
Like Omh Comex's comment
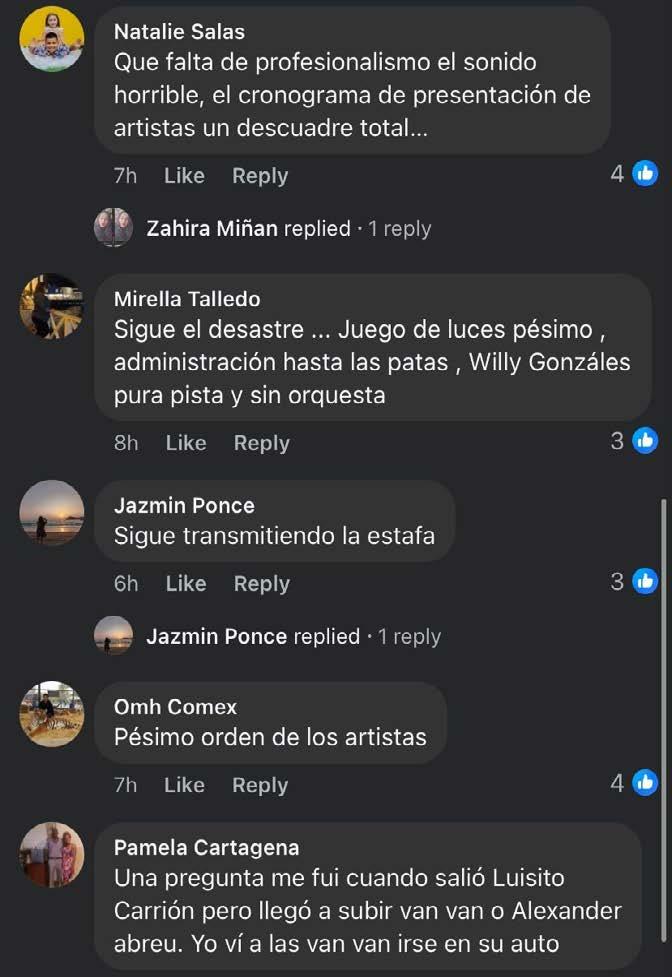[x=184, y=786]
